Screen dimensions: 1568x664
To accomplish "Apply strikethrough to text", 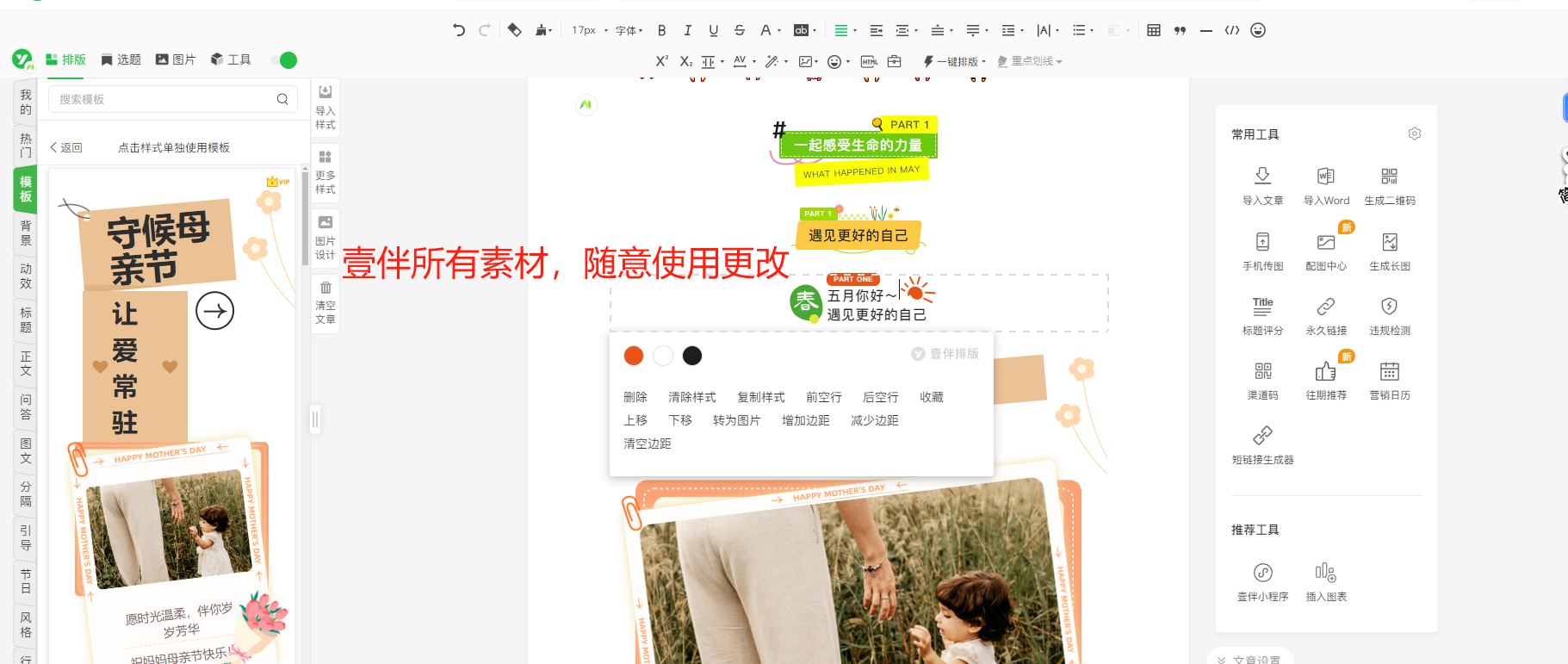I will coord(739,30).
